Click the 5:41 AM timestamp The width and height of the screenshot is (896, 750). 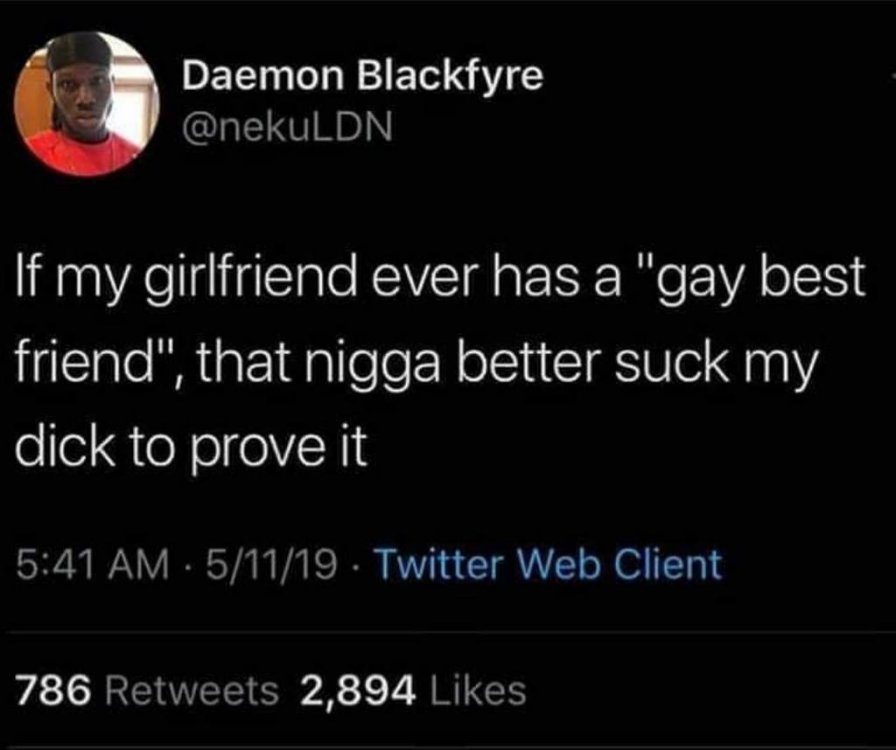92,565
